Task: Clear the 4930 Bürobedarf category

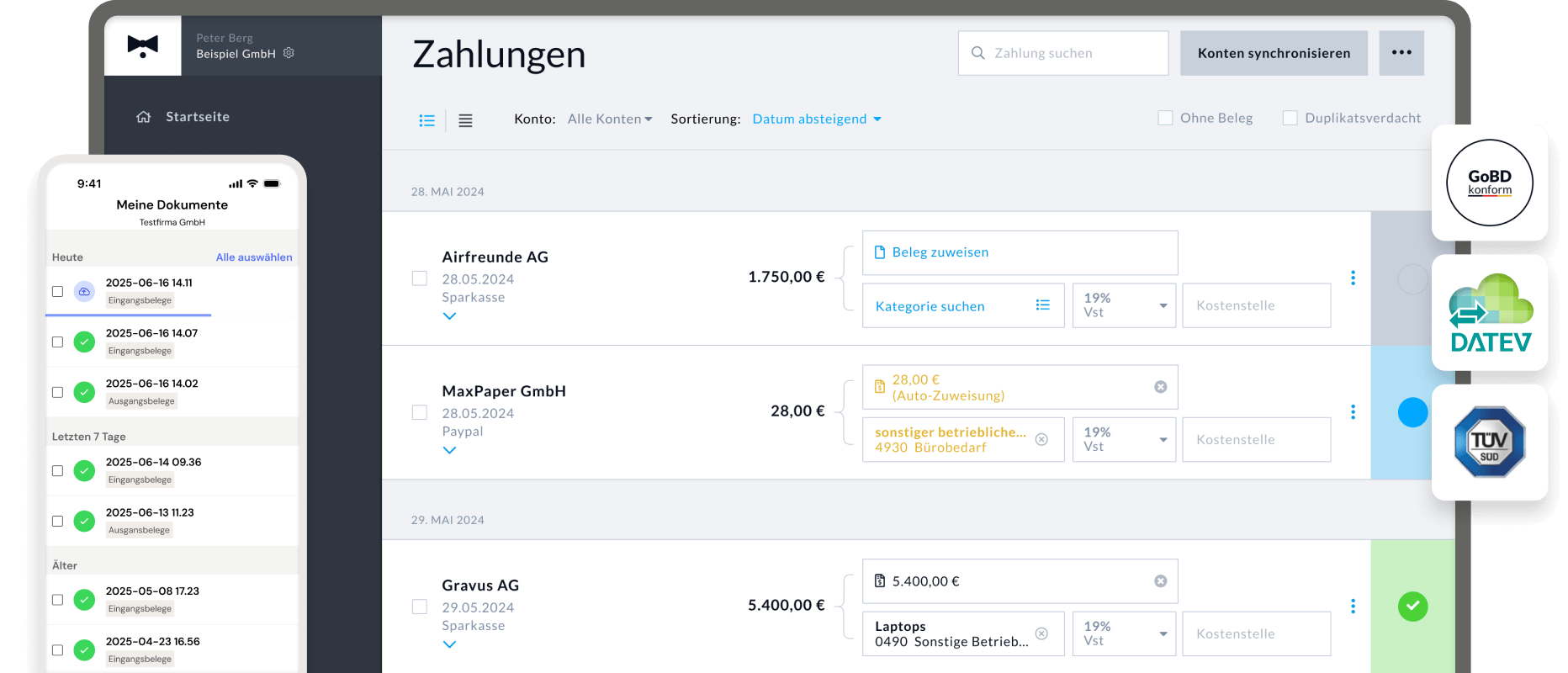Action: pyautogui.click(x=1041, y=439)
